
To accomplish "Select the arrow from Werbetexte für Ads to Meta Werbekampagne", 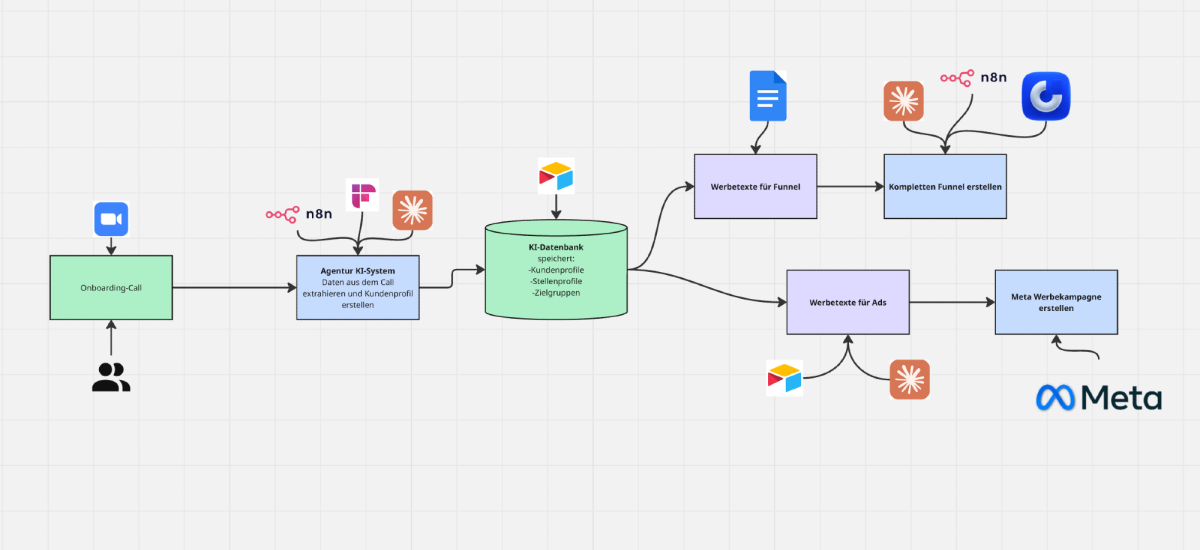I will coord(952,302).
